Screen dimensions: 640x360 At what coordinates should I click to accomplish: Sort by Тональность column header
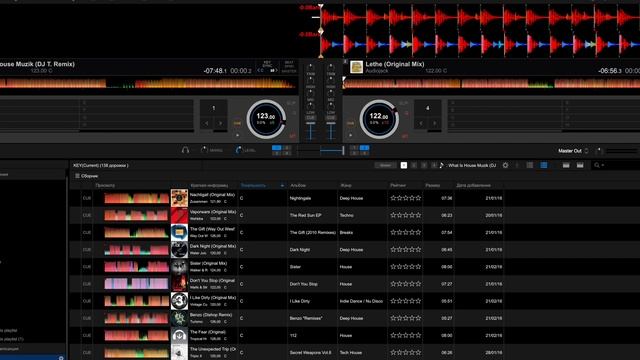click(x=253, y=185)
